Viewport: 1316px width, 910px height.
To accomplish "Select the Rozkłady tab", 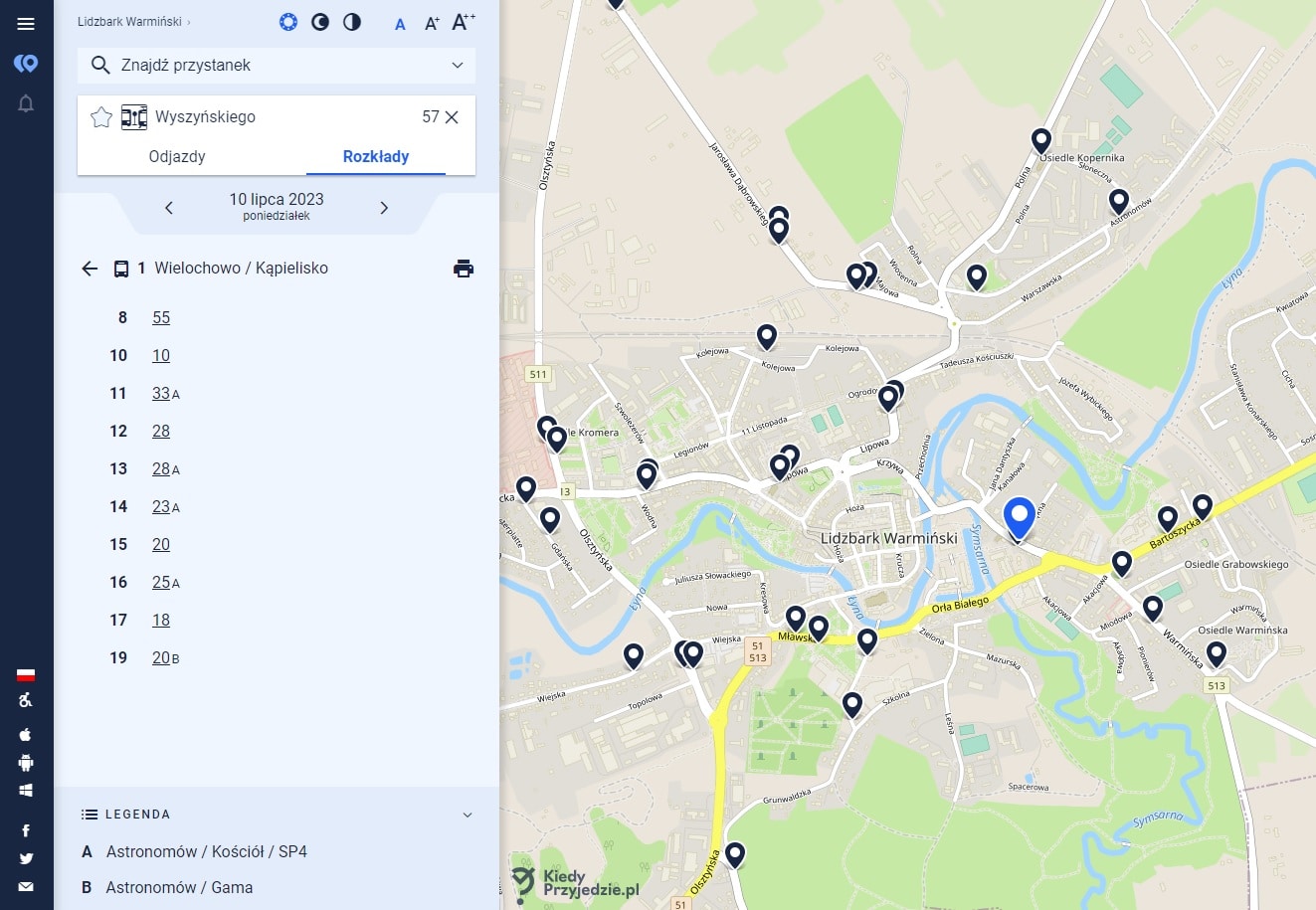I will [x=376, y=156].
